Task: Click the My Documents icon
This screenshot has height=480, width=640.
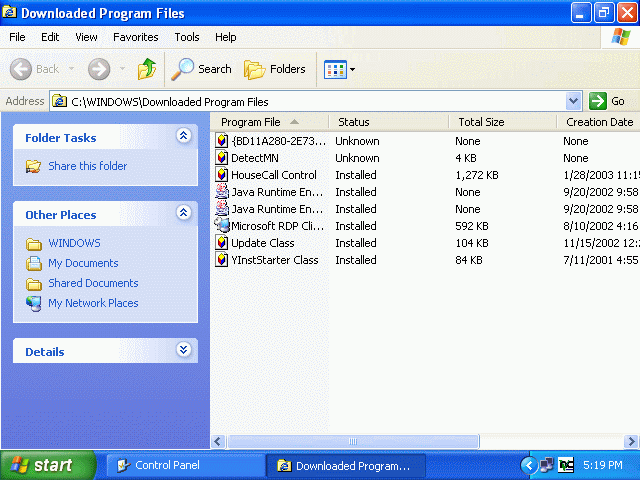Action: (34, 263)
